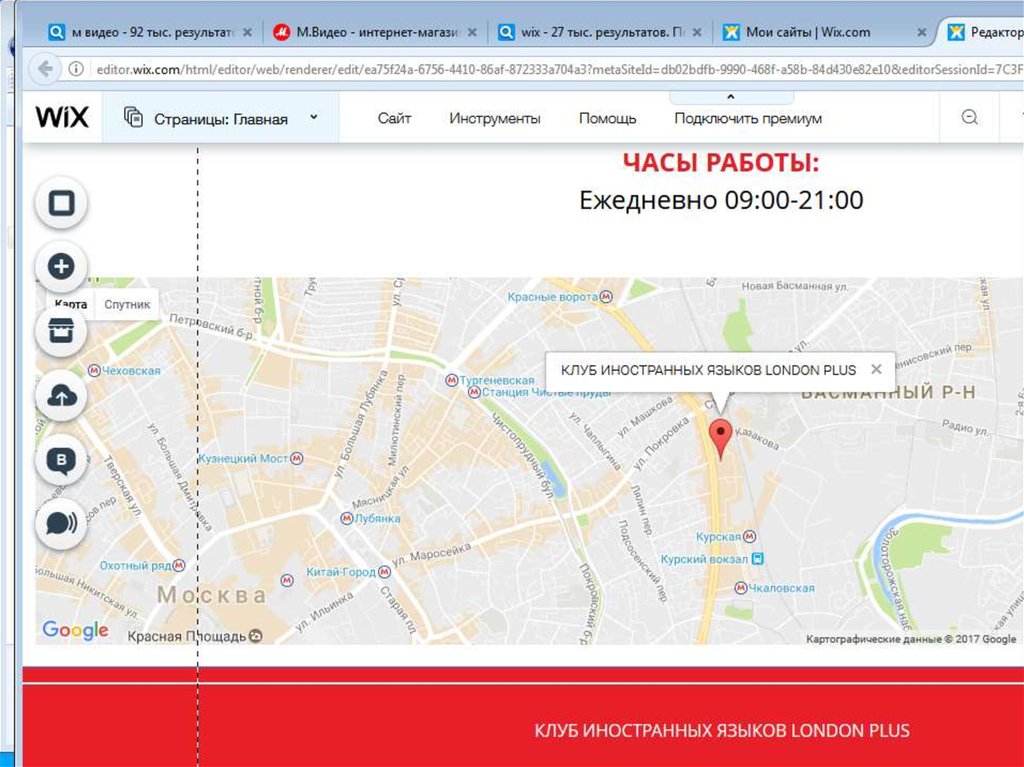Screen dimensions: 1024x767
Task: Click the Google logo on the map
Action: pyautogui.click(x=75, y=630)
